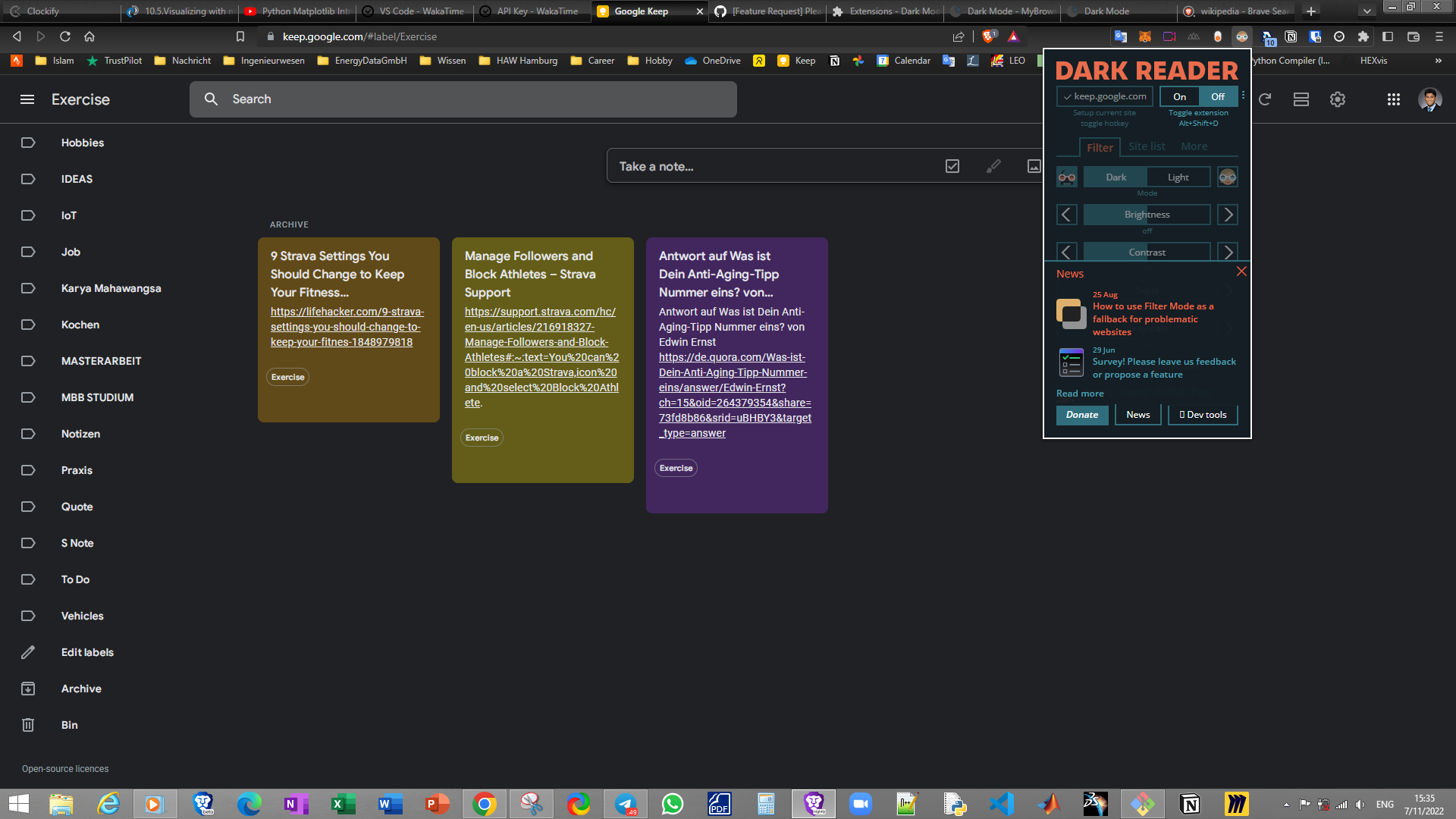1456x819 pixels.
Task: Toggle keep.google.com site checkbox in Dark Reader
Action: point(1105,96)
